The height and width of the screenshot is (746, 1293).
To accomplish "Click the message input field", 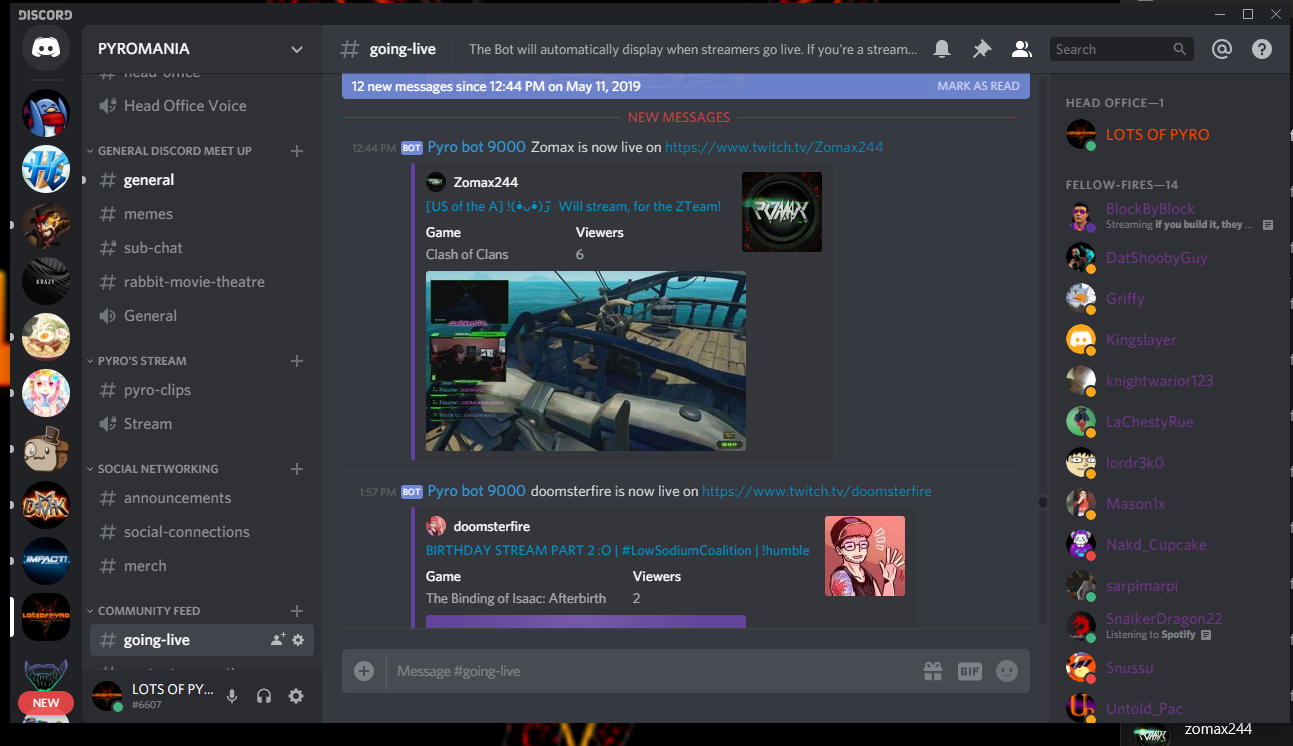I will point(640,671).
